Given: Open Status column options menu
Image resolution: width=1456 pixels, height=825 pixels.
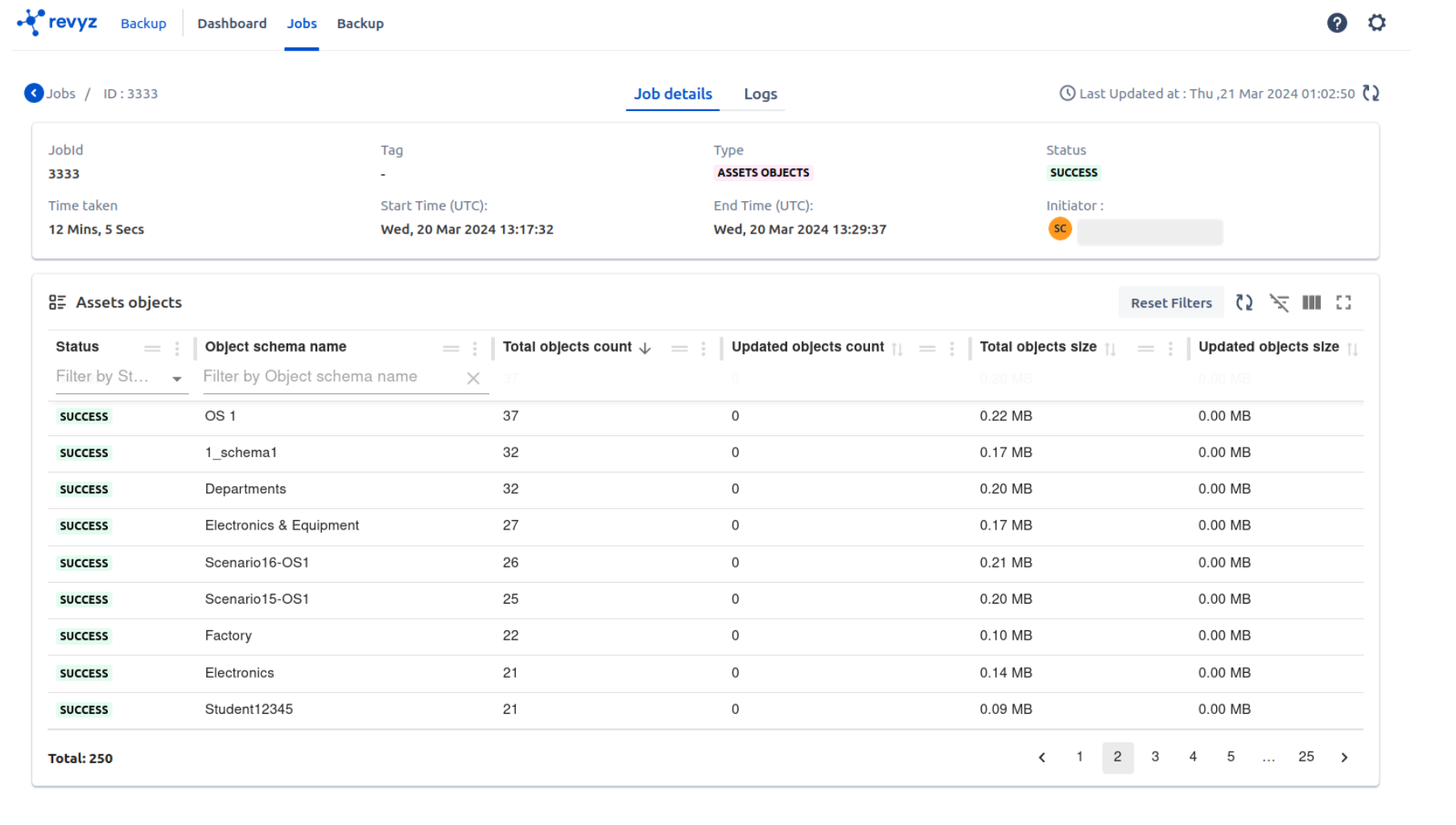Looking at the screenshot, I should coord(177,349).
